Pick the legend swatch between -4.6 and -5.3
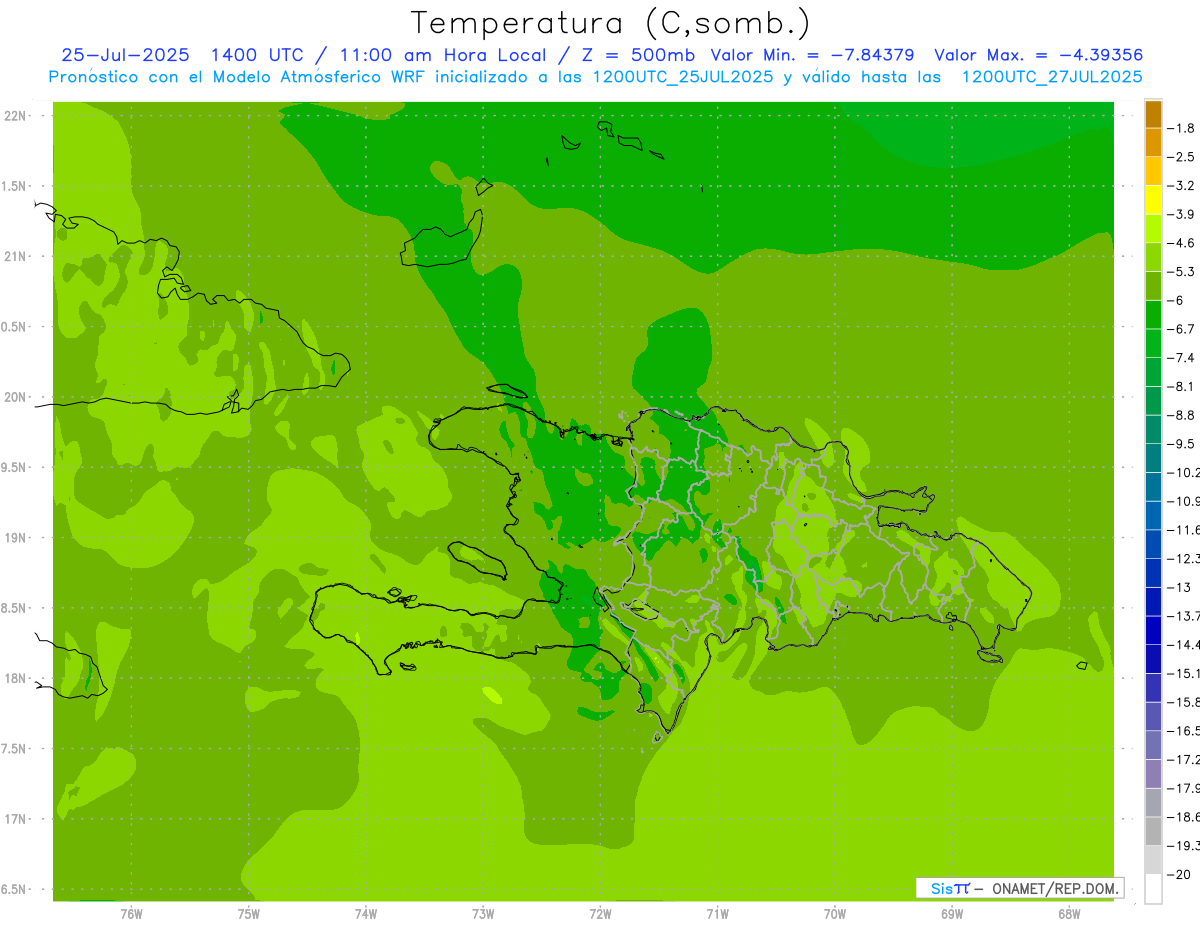The height and width of the screenshot is (927, 1200). coord(1154,258)
